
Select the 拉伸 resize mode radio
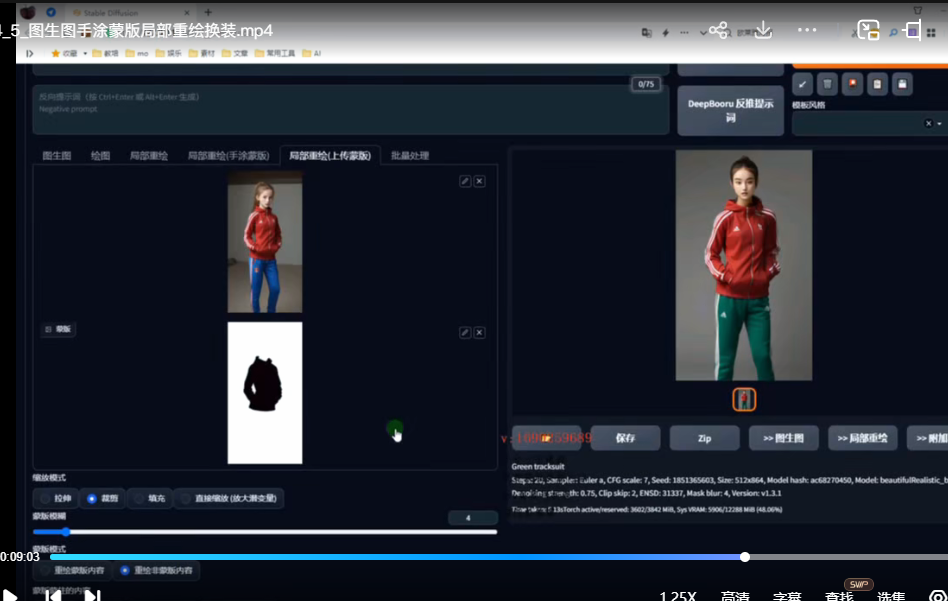pyautogui.click(x=45, y=499)
